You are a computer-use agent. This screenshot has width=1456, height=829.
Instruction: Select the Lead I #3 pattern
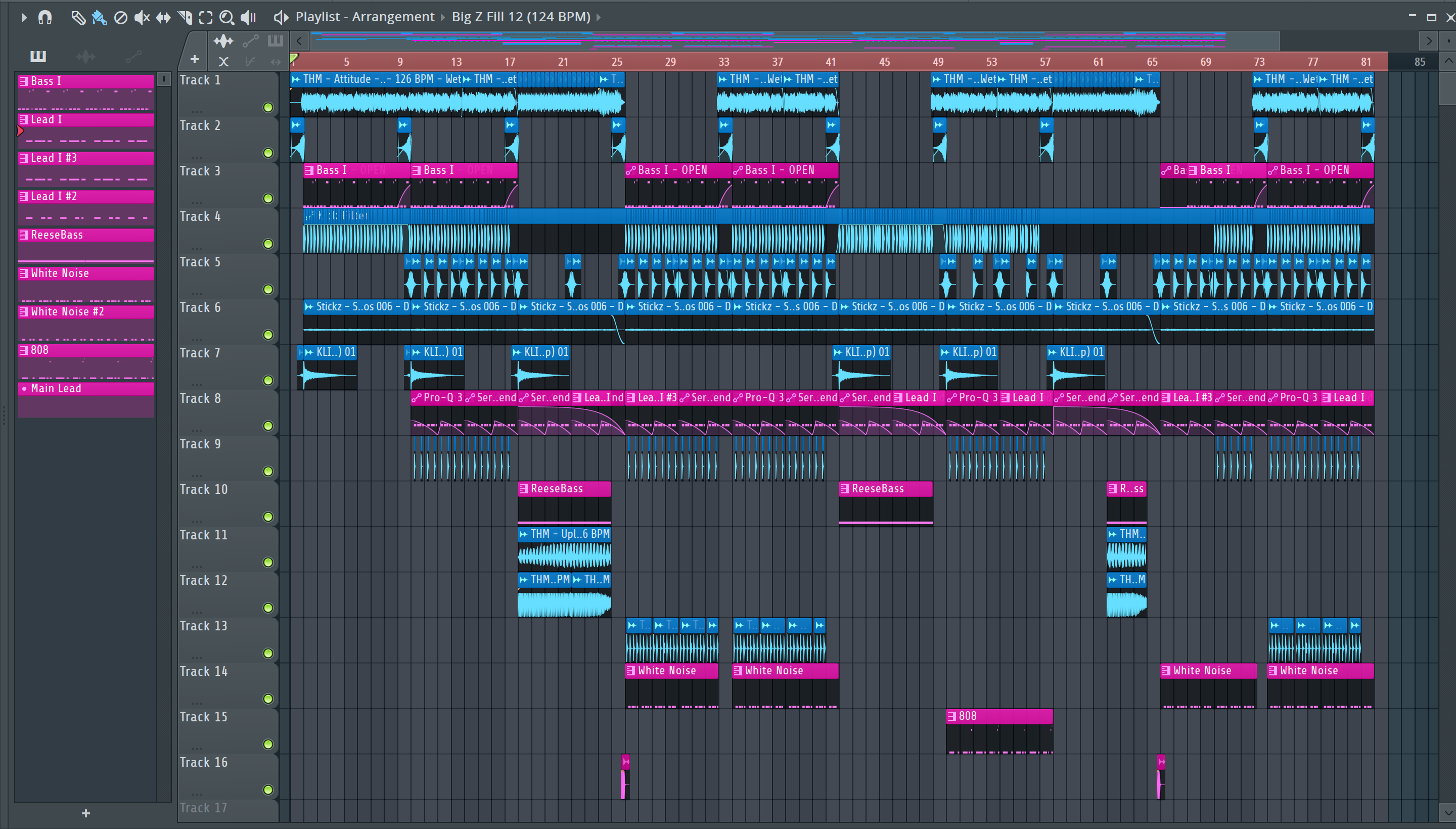[86, 169]
